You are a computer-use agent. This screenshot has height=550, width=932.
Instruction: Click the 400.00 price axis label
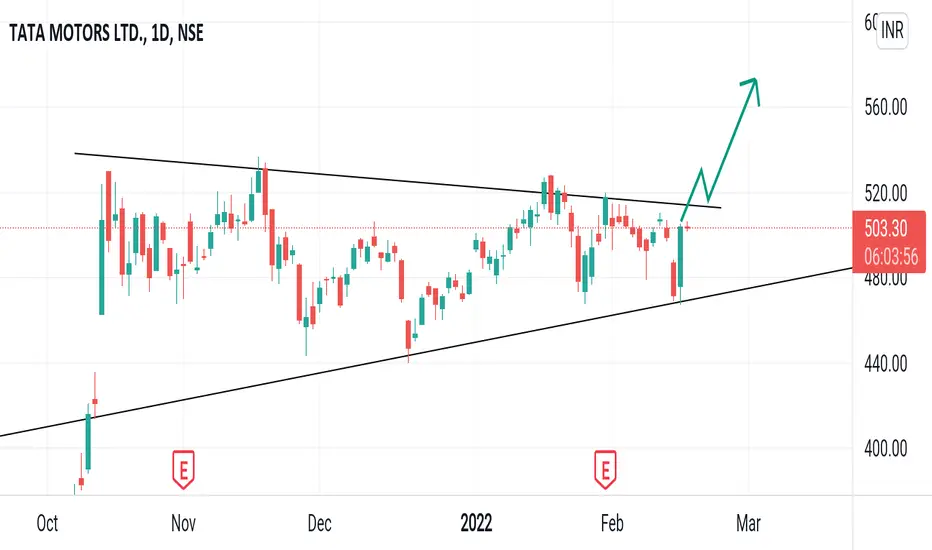click(886, 448)
